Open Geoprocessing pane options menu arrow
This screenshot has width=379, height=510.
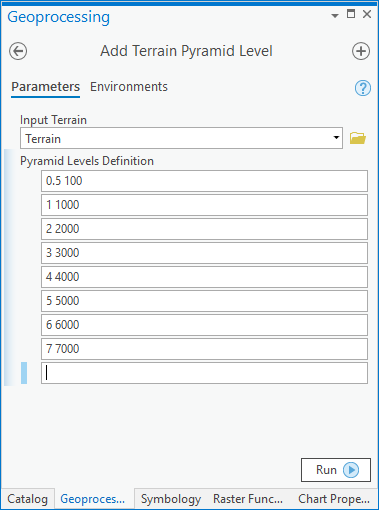pyautogui.click(x=335, y=15)
